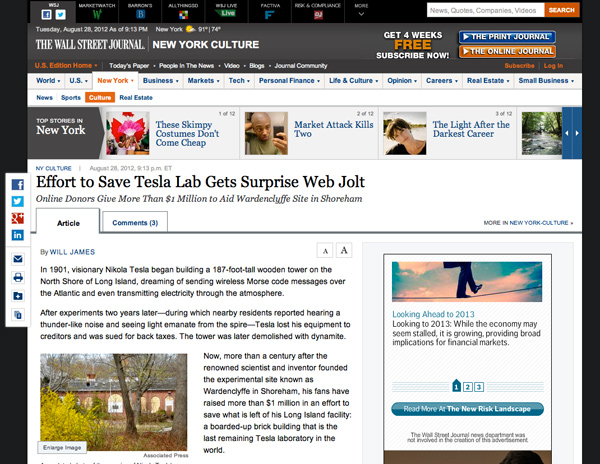Subscribe to The Online Journal

(x=507, y=51)
